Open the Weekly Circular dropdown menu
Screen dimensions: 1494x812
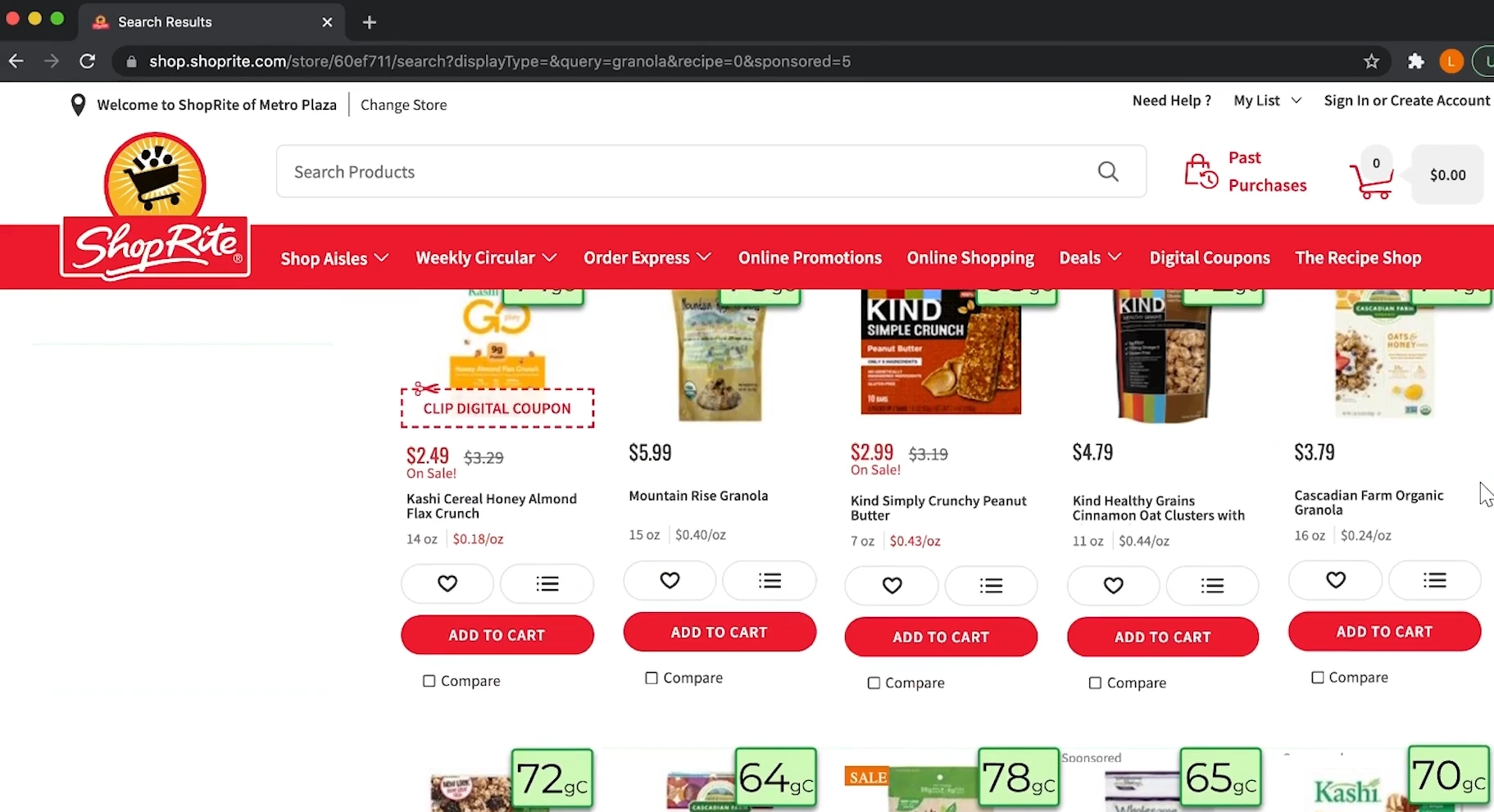(486, 258)
